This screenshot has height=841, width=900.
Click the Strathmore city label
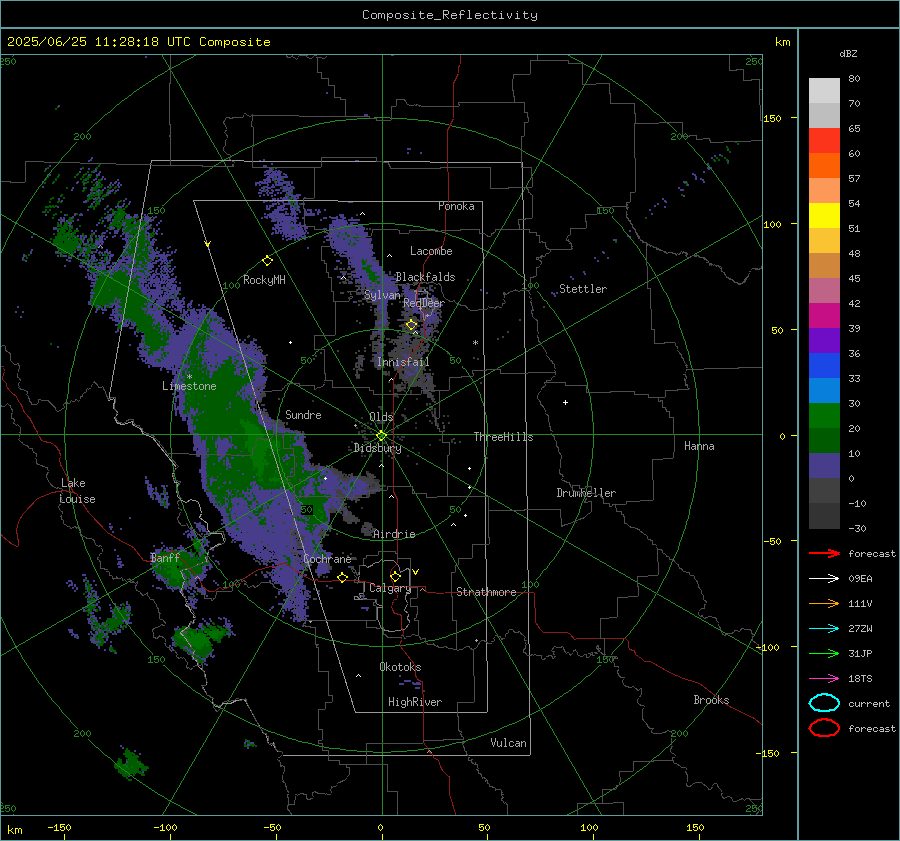[486, 592]
